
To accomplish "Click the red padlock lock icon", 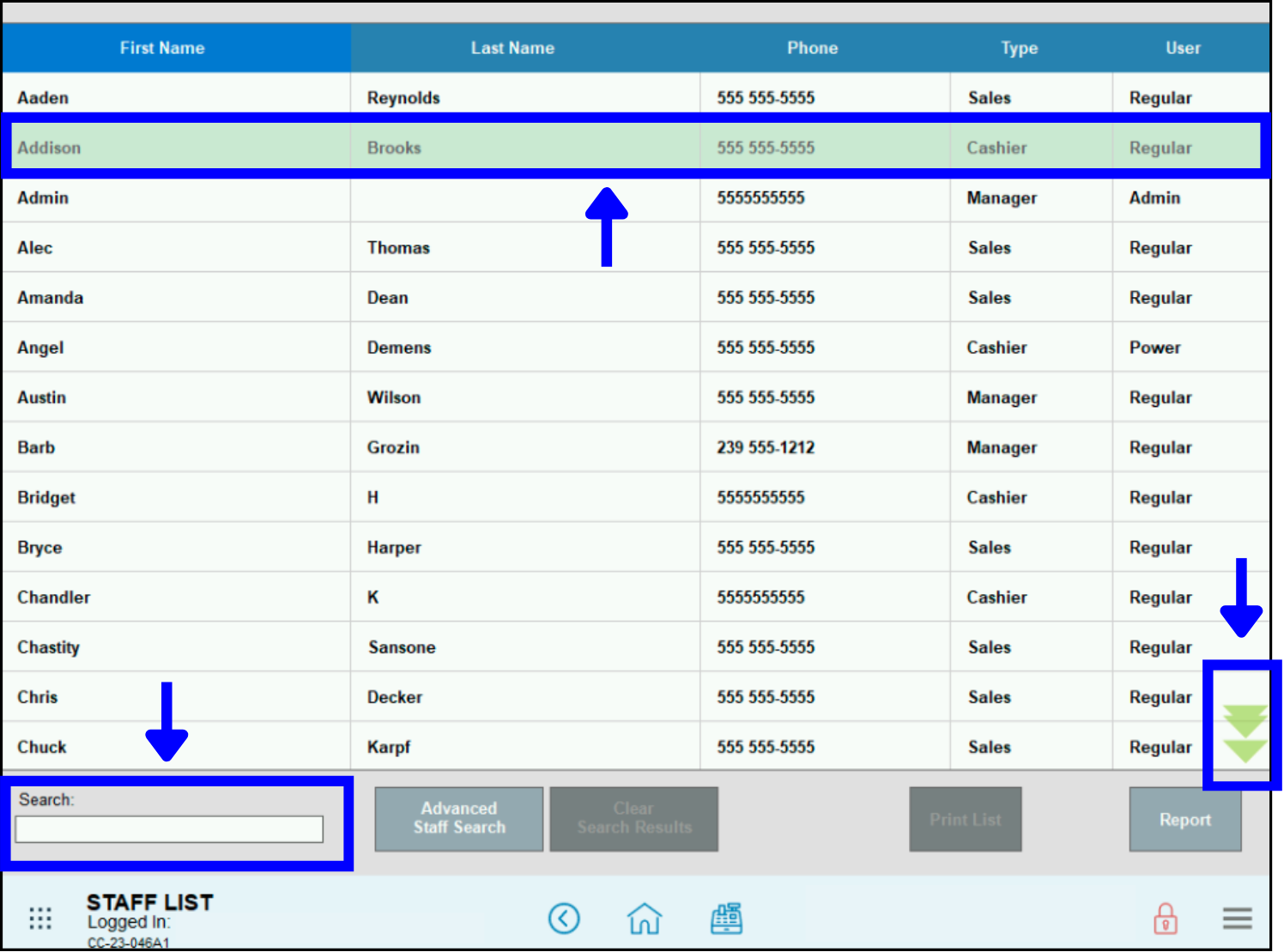I will 1165,919.
